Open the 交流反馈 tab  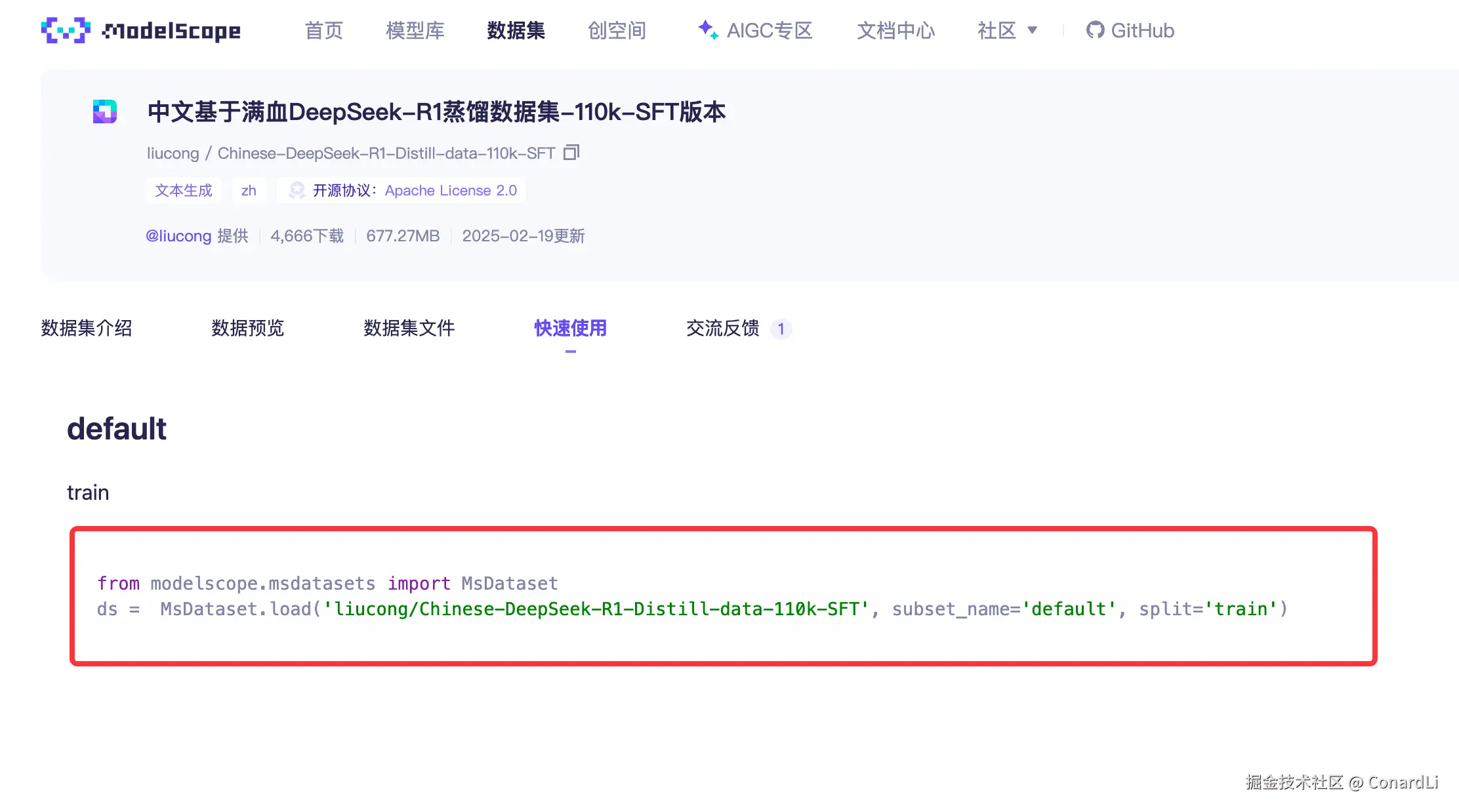pyautogui.click(x=723, y=328)
